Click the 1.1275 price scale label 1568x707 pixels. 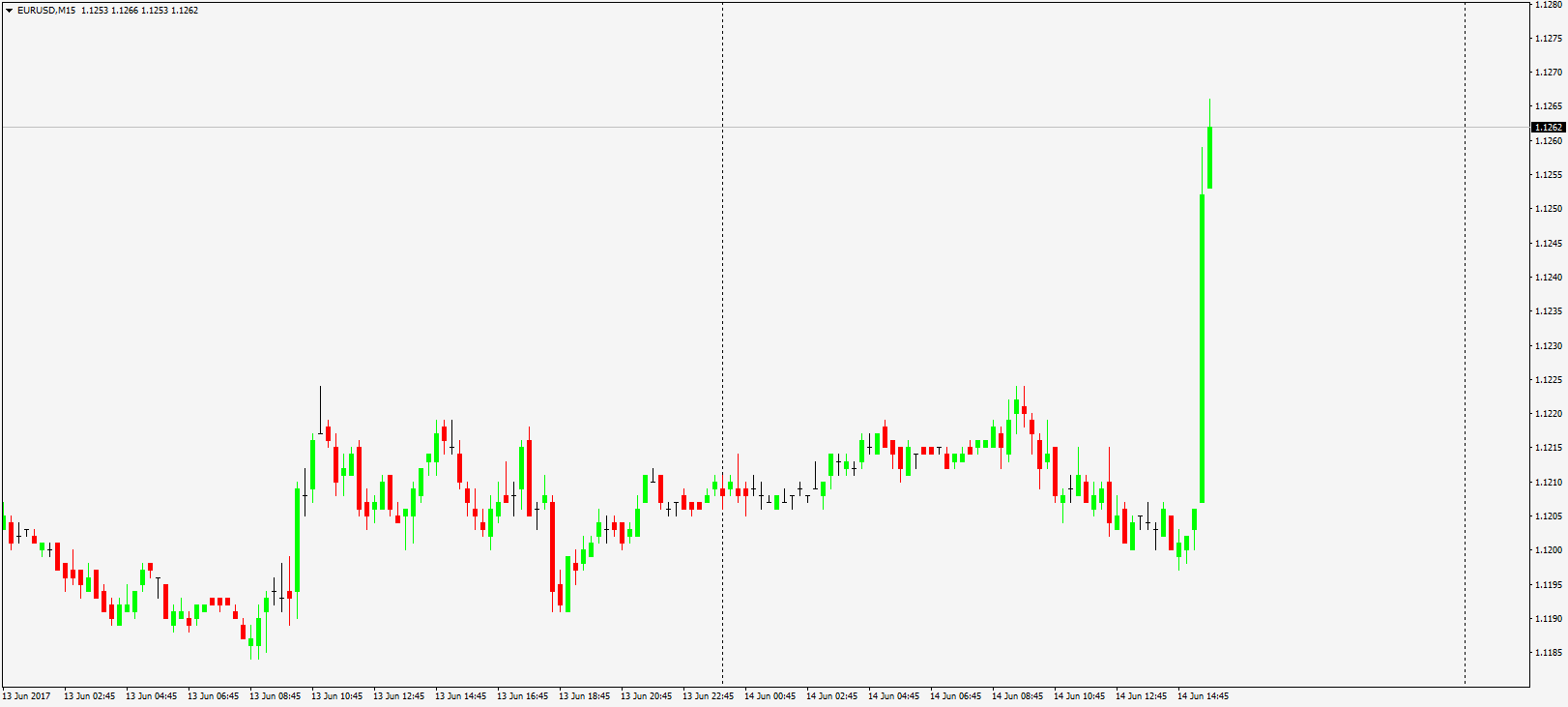click(x=1549, y=39)
